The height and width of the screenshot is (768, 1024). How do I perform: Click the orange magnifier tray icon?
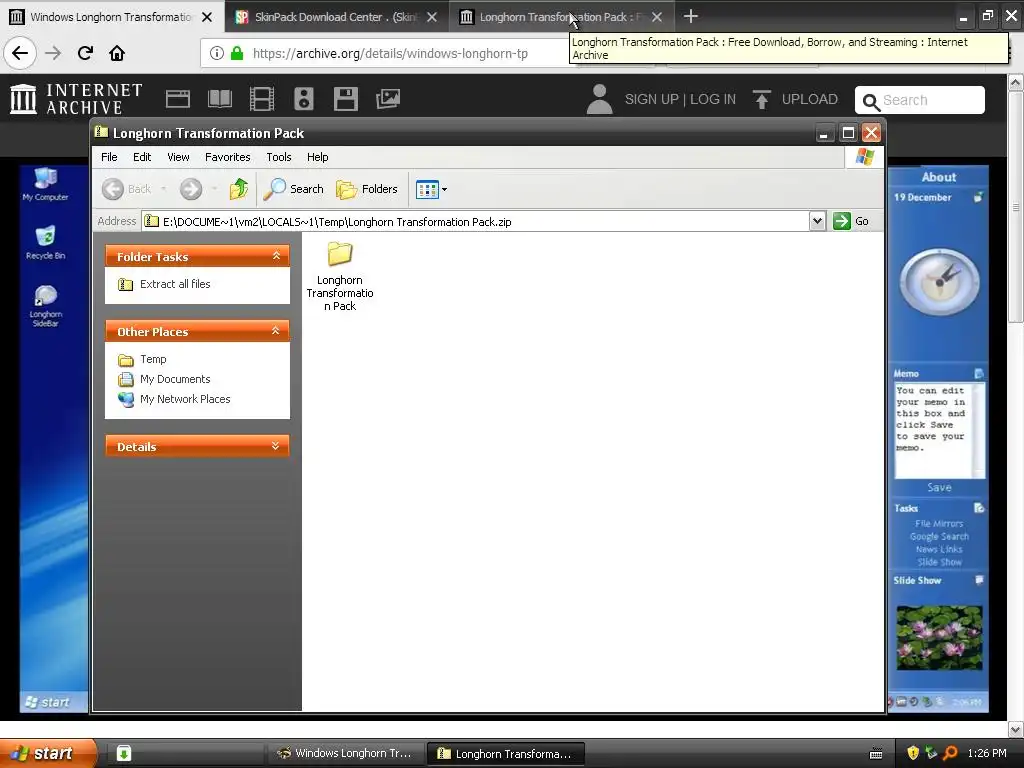950,753
